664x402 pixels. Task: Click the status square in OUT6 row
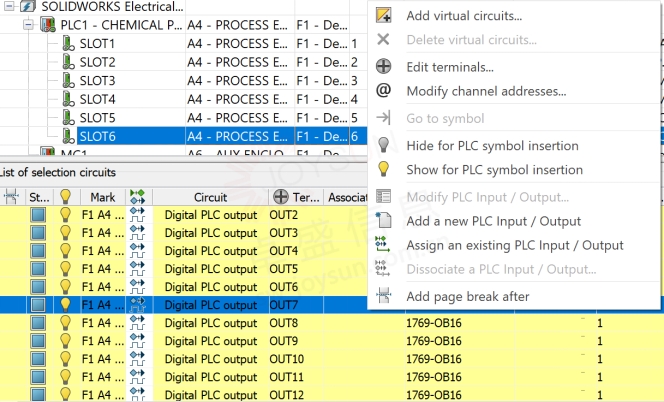click(39, 287)
